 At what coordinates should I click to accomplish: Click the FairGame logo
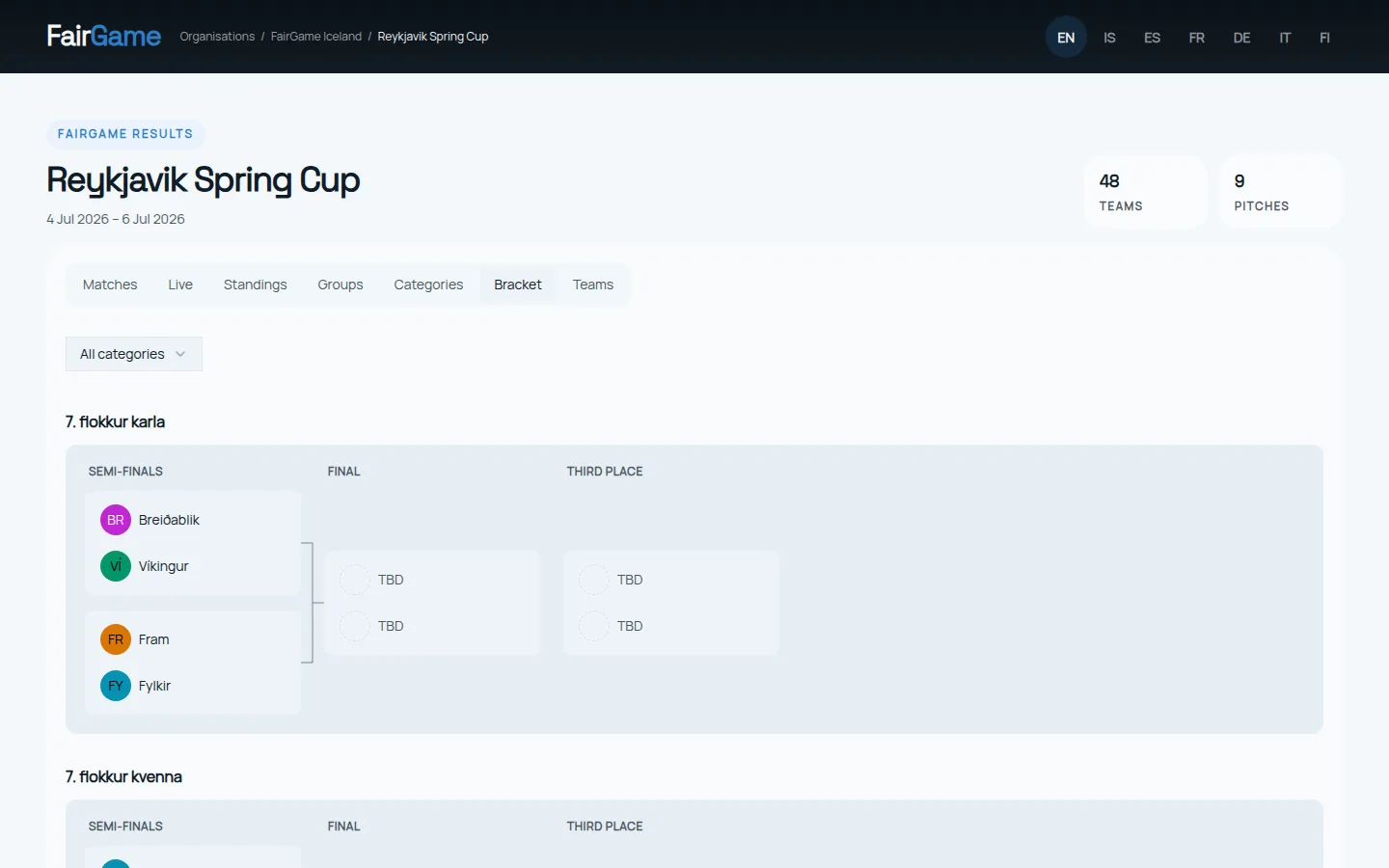click(x=104, y=37)
